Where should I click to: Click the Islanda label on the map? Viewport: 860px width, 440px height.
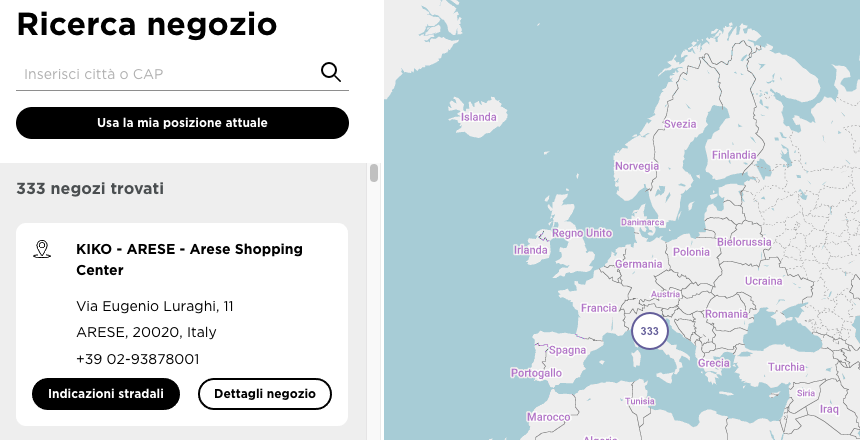[x=478, y=117]
